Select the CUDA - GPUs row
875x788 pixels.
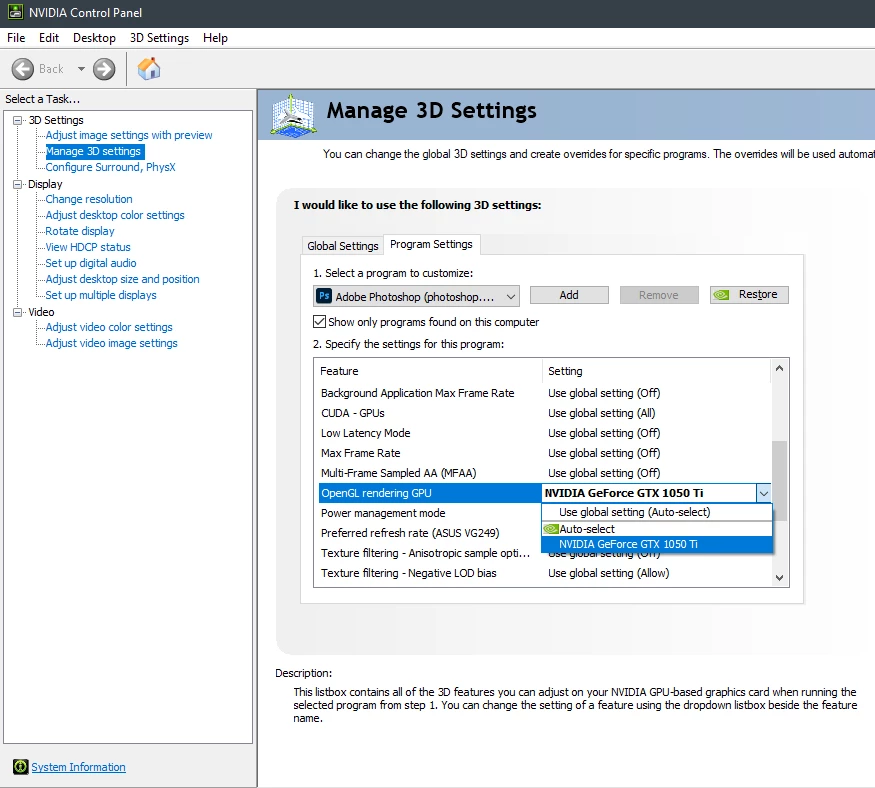point(545,413)
